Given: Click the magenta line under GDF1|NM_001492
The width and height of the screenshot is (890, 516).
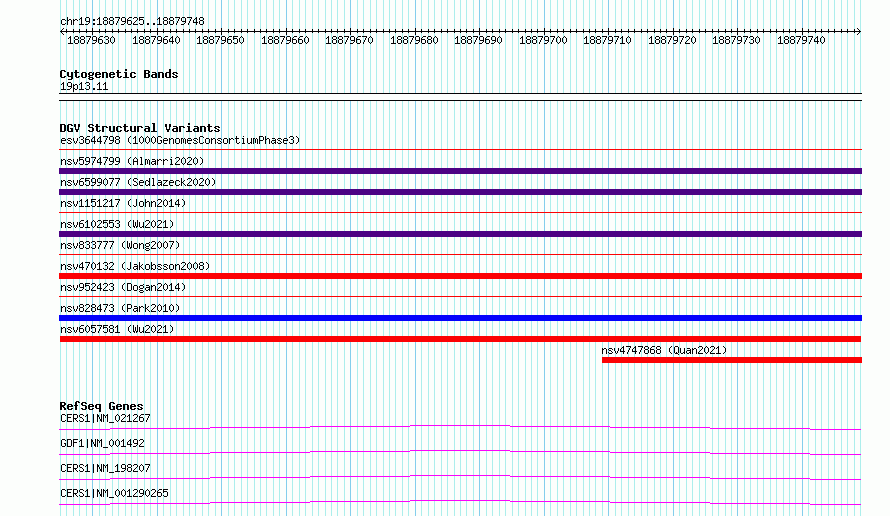Looking at the screenshot, I should coord(460,452).
